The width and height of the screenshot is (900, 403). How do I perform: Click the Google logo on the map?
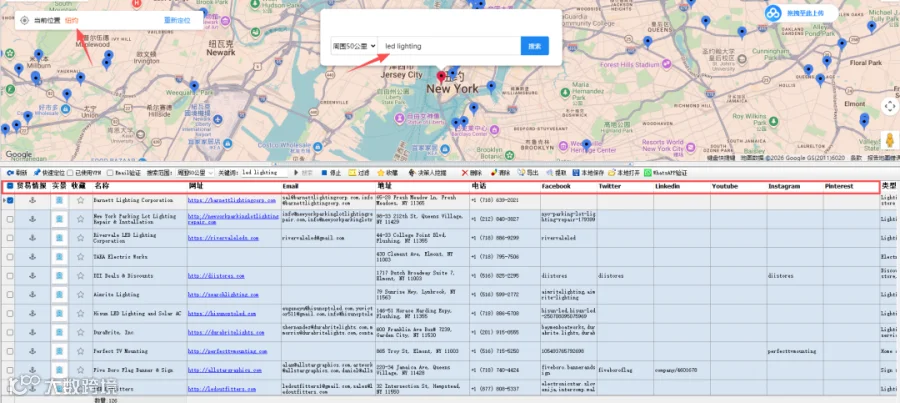click(x=19, y=154)
